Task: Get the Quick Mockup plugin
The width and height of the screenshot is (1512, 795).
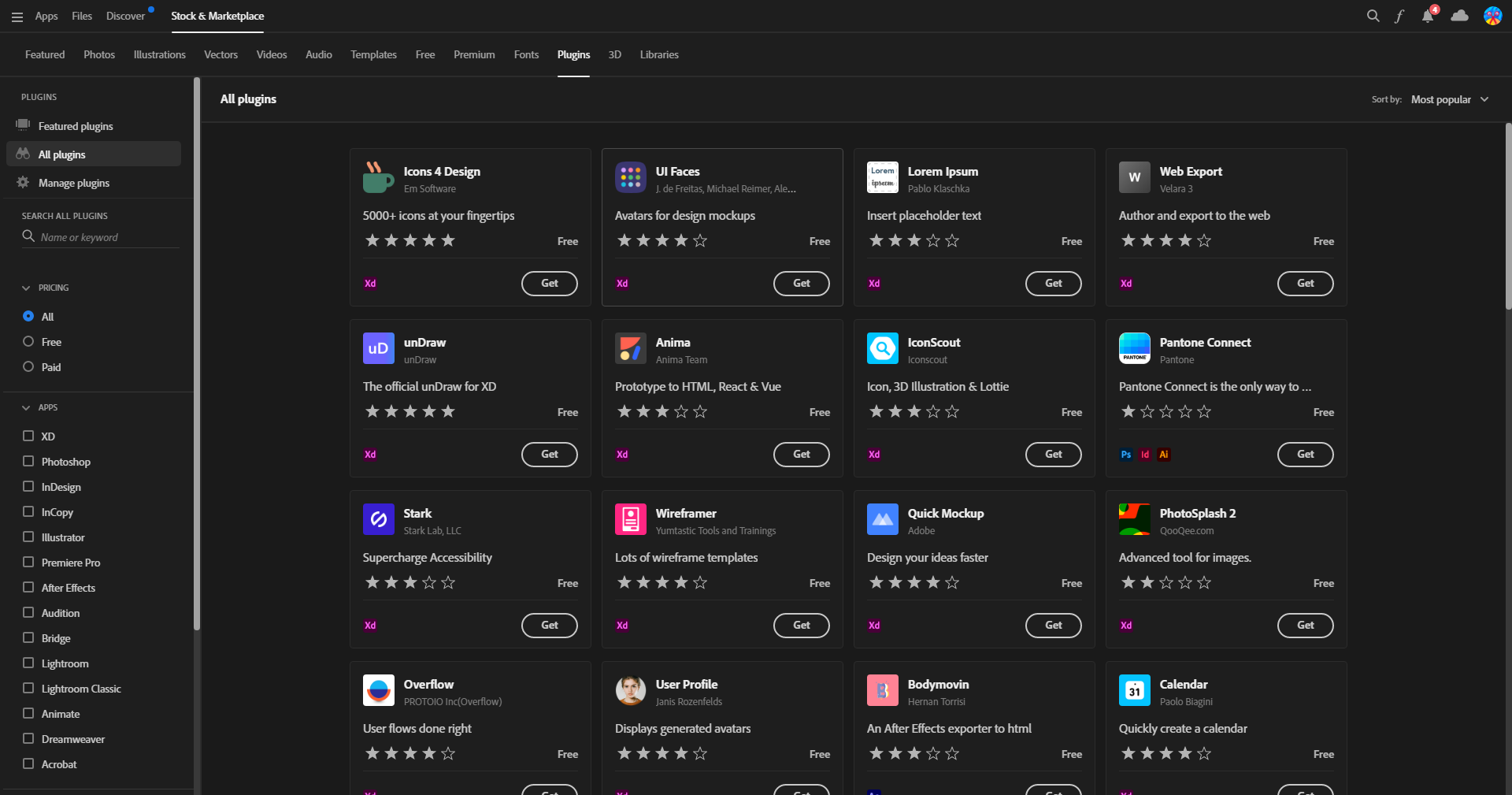Action: [x=1054, y=626]
